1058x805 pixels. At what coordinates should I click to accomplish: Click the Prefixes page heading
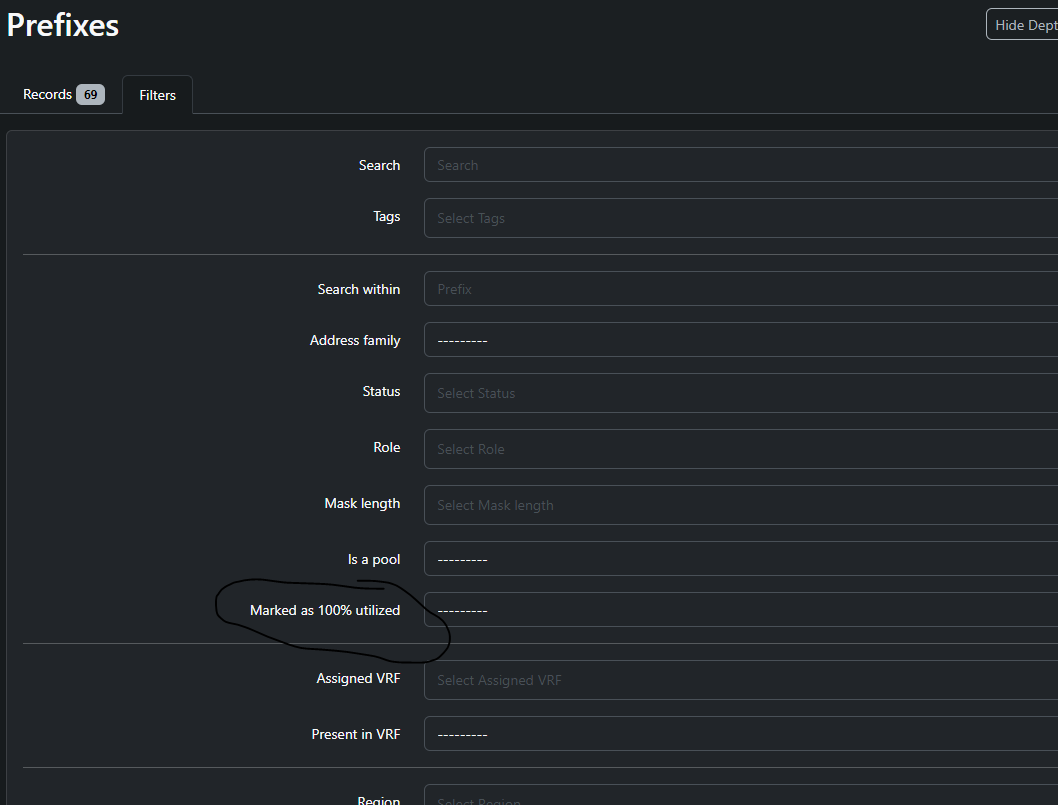click(x=62, y=25)
